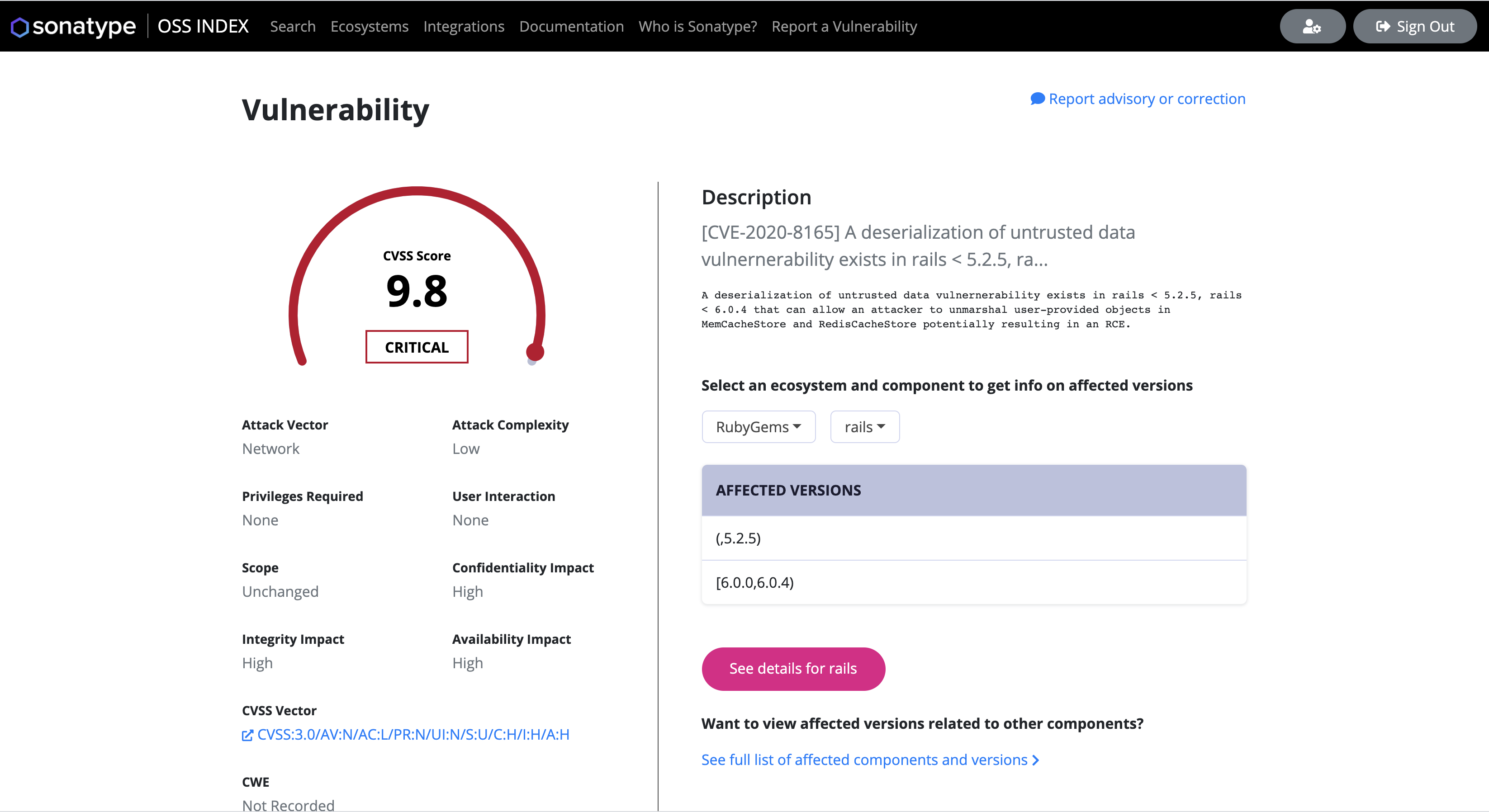
Task: Click the Sonatype hexagon logo
Action: tap(19, 27)
